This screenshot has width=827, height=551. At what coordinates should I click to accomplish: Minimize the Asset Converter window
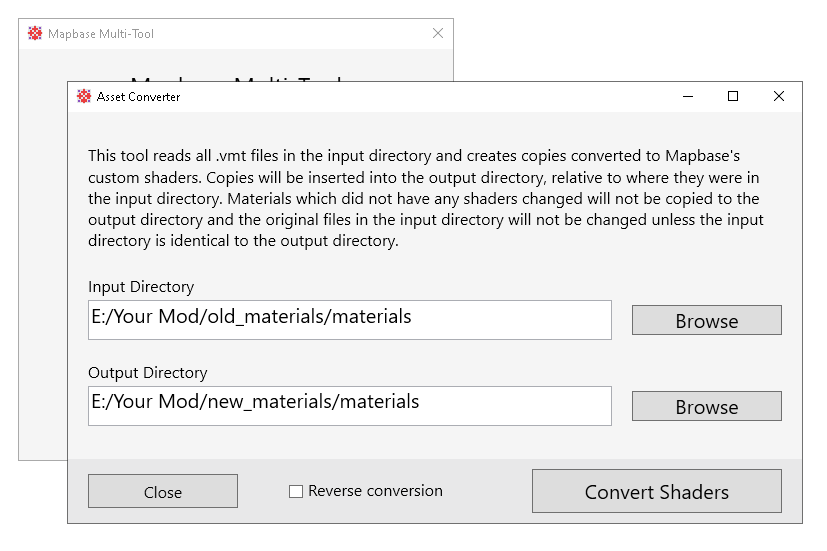point(687,97)
